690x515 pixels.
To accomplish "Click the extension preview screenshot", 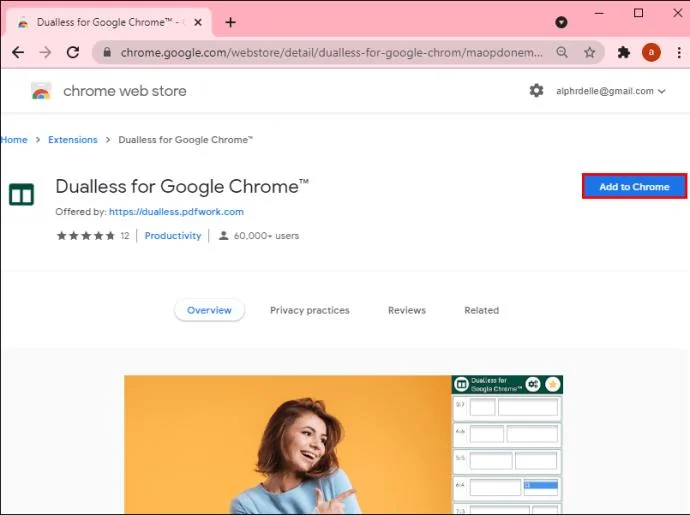I will [343, 445].
